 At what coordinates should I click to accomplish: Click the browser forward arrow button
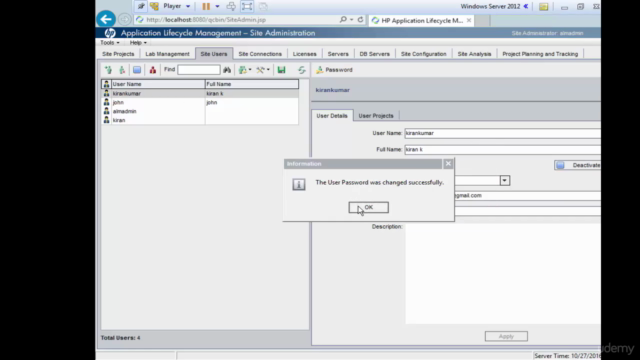[x=124, y=20]
